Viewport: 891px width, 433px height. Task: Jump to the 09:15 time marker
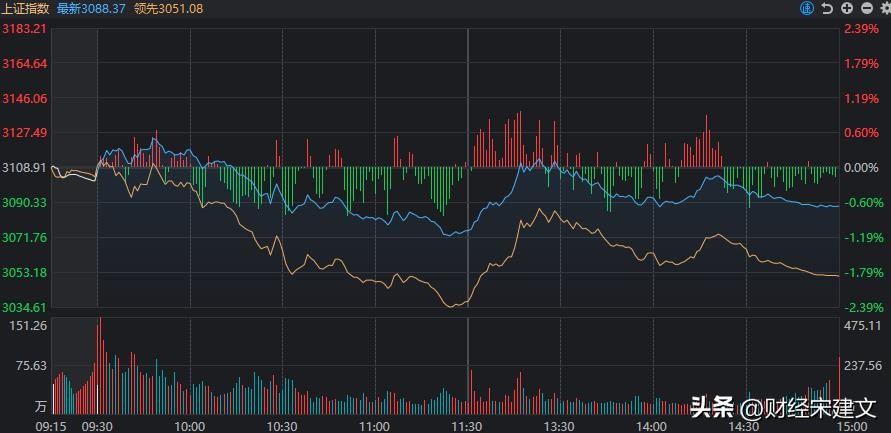(52, 426)
